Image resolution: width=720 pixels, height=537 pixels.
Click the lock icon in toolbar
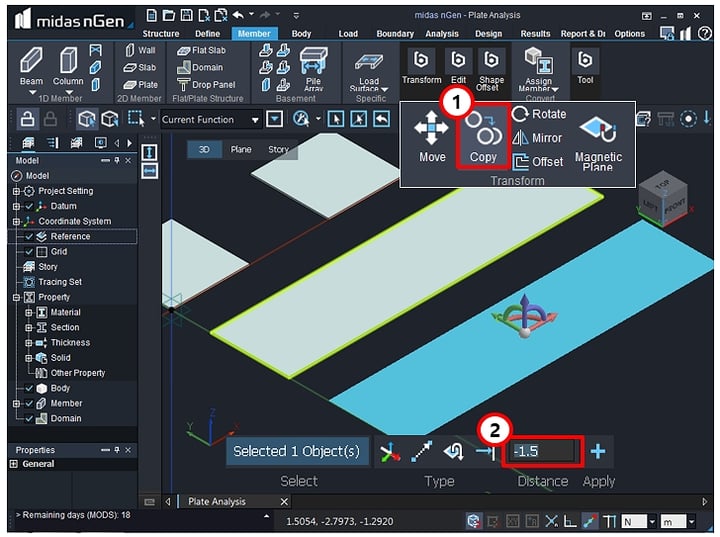coord(27,119)
